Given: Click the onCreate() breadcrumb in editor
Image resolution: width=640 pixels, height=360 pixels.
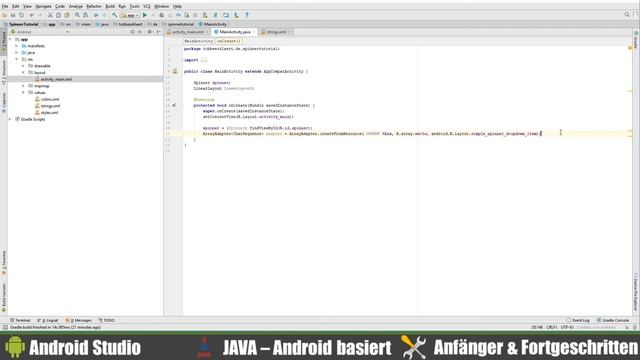Looking at the screenshot, I should (229, 41).
